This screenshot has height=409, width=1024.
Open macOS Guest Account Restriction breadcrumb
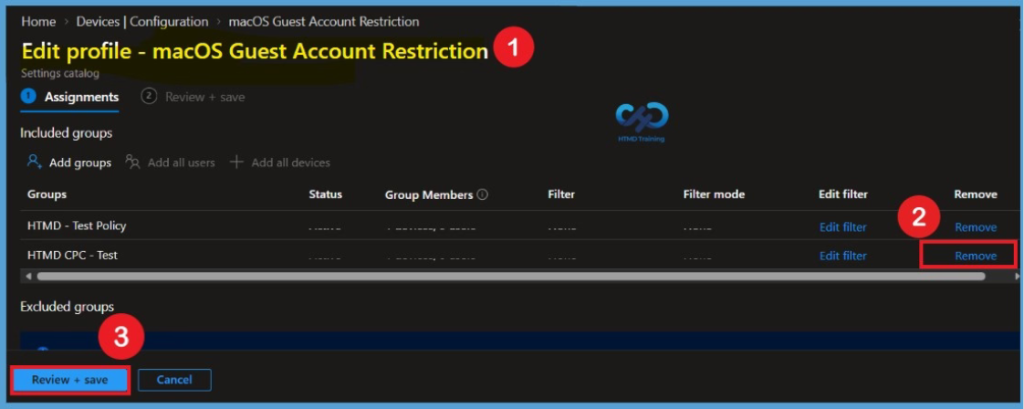pos(324,22)
